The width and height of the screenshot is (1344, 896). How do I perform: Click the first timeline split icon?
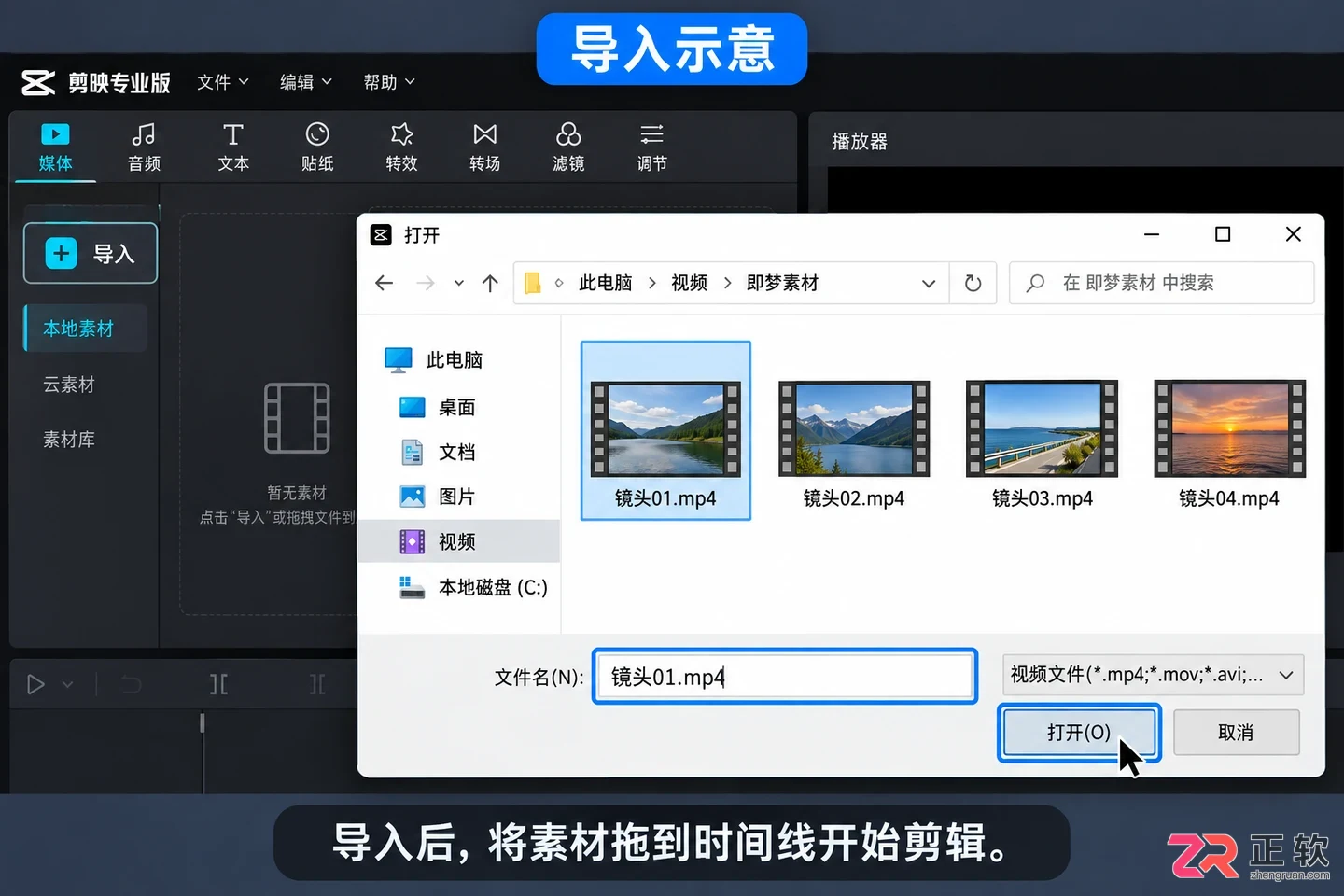pos(218,685)
